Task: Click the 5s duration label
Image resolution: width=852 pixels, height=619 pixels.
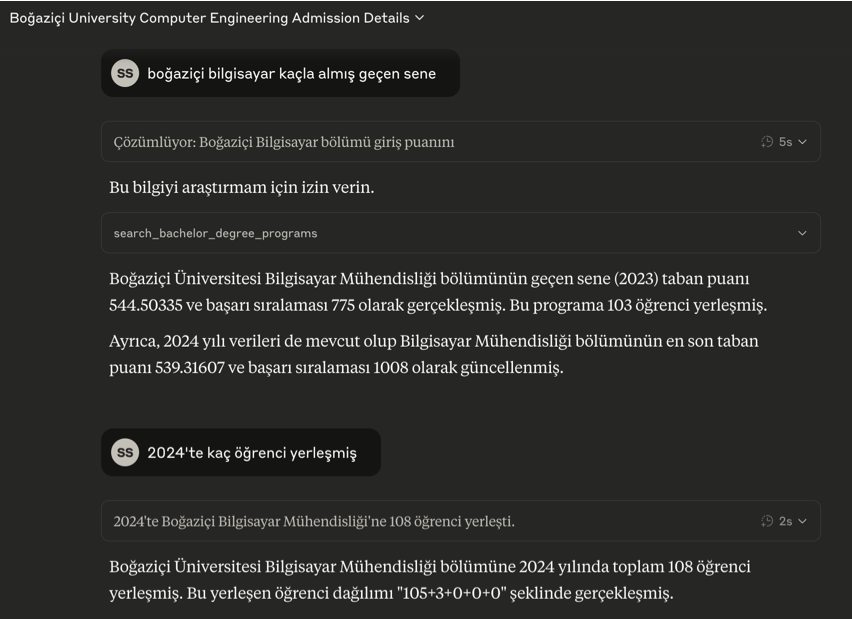Action: pyautogui.click(x=786, y=142)
